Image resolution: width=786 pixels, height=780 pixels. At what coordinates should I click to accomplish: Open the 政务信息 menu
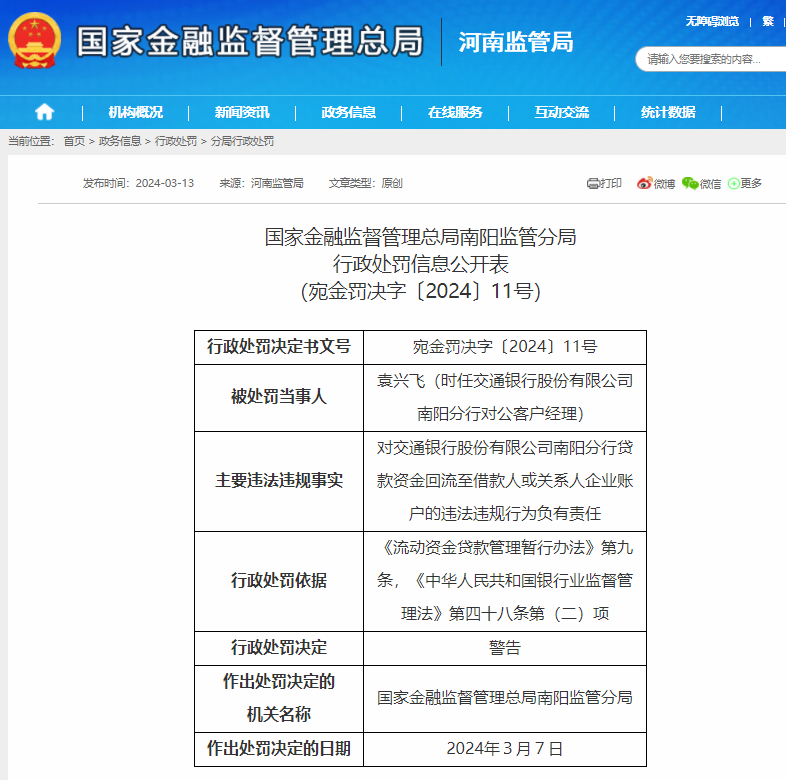click(x=348, y=112)
